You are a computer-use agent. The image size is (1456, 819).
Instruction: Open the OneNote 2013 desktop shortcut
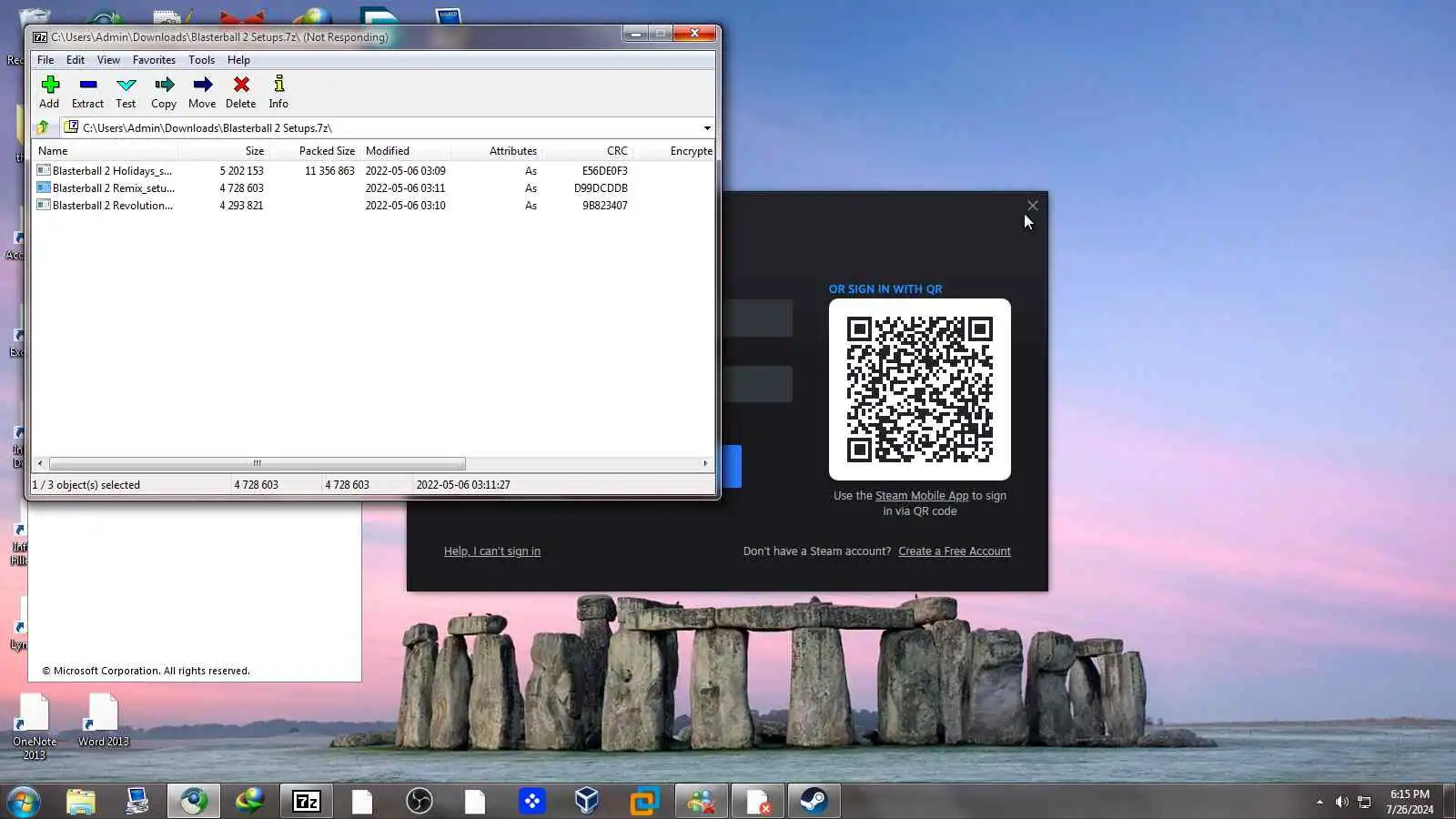tap(35, 727)
